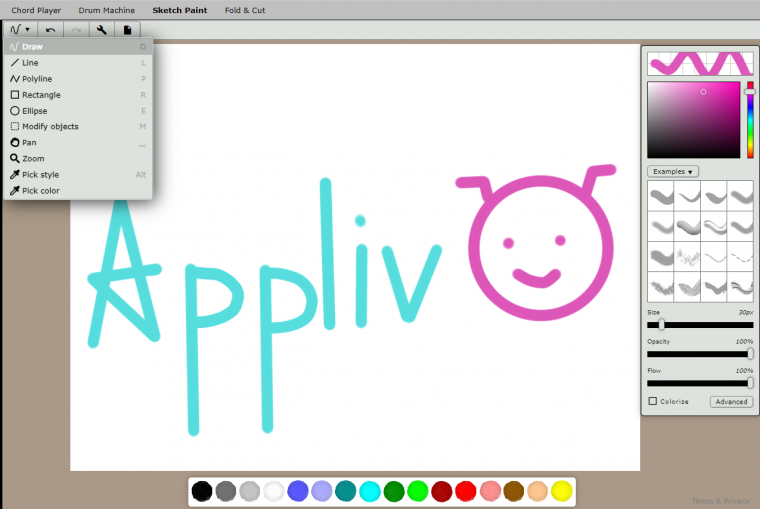The height and width of the screenshot is (509, 760).
Task: Select Line from the tool menu
Action: coord(78,63)
